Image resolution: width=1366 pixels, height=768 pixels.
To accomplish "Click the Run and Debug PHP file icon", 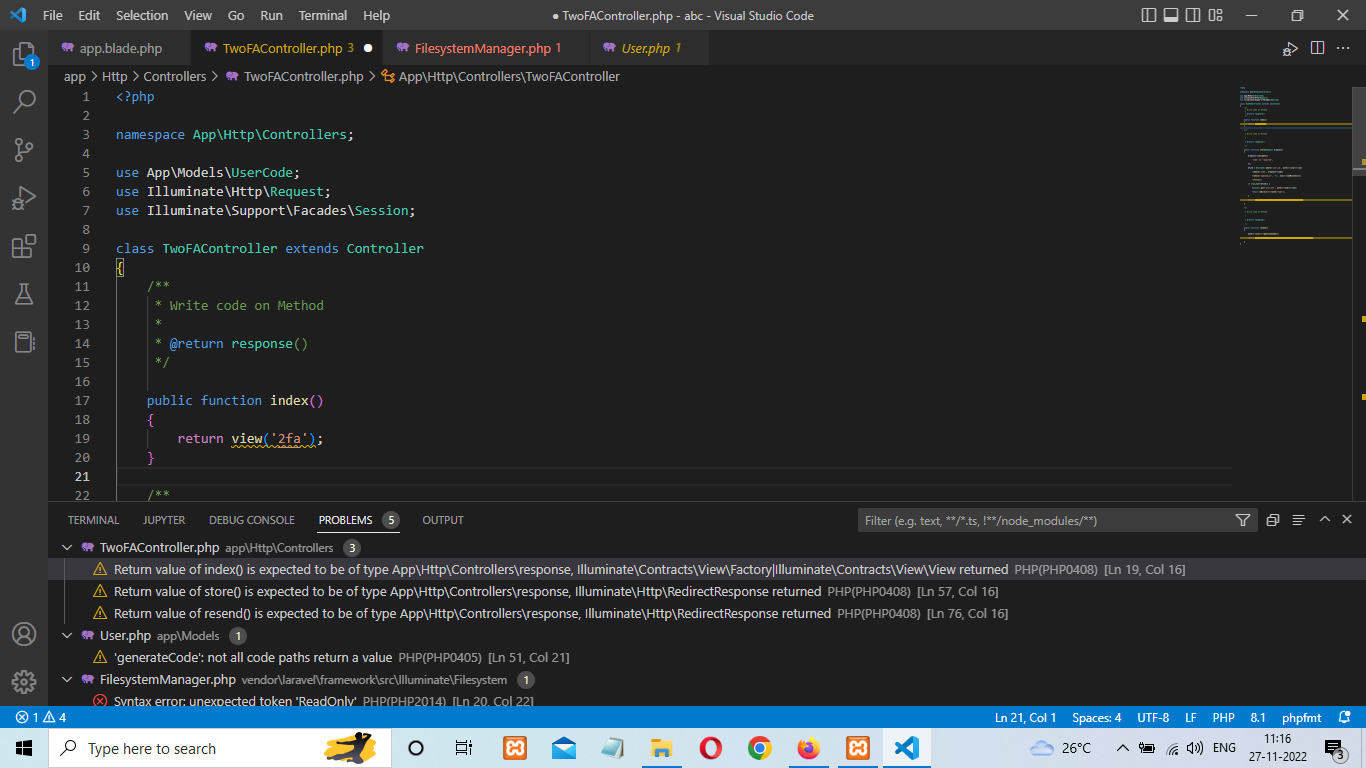I will (1291, 48).
